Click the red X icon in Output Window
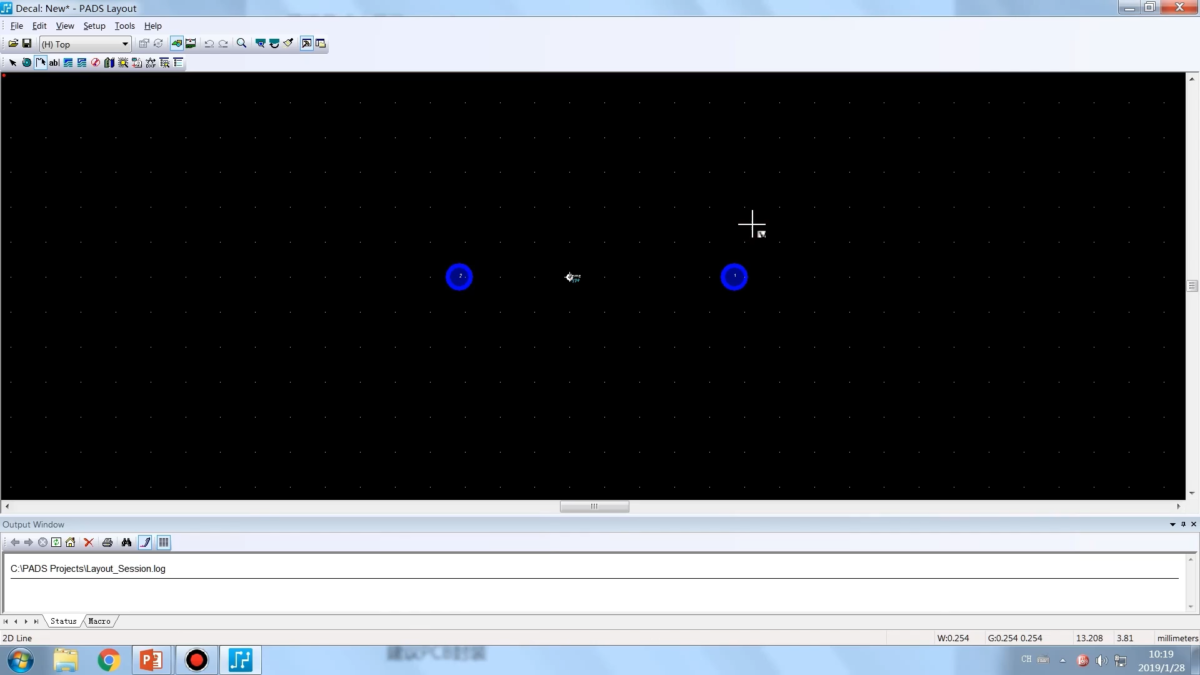 click(88, 542)
